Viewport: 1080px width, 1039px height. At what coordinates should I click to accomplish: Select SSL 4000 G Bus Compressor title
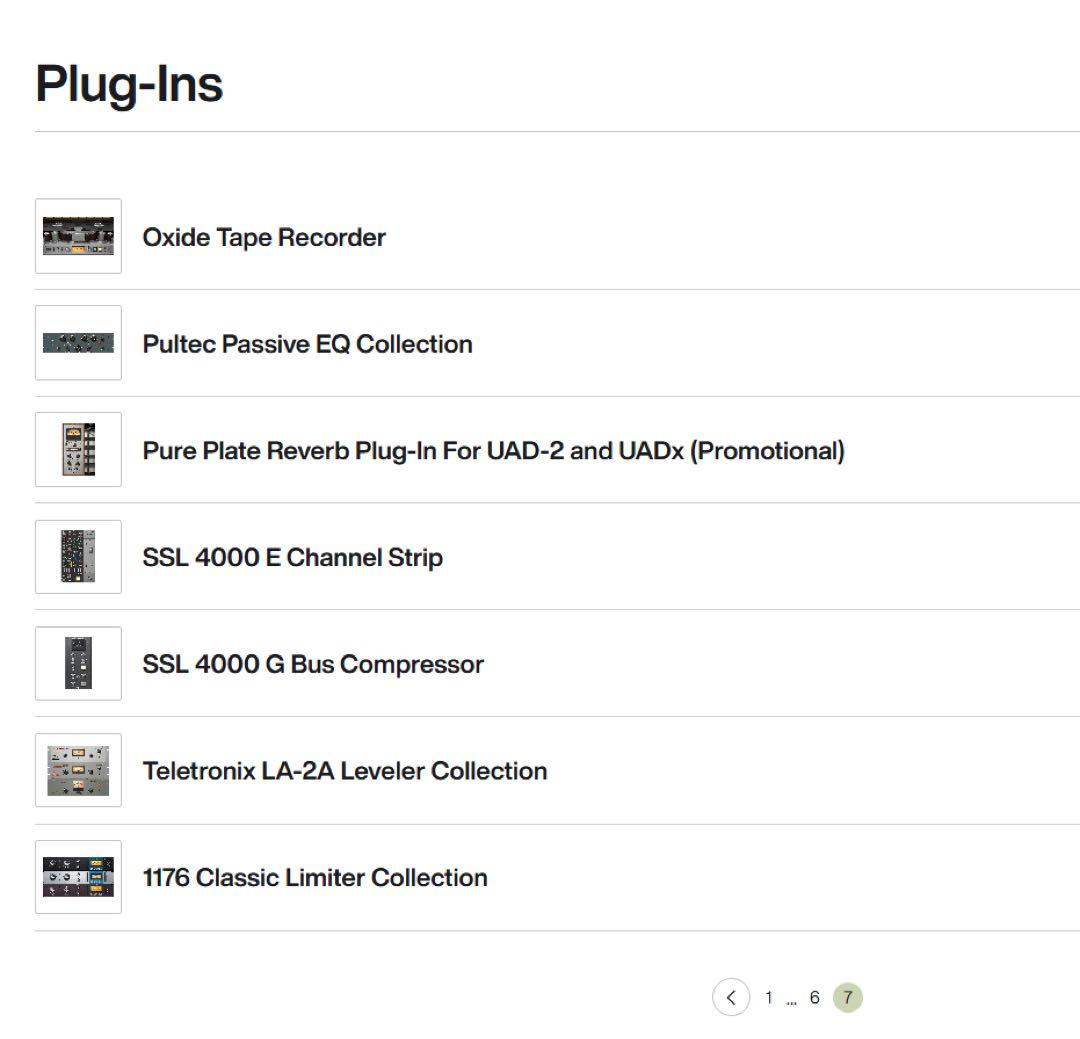pos(313,665)
